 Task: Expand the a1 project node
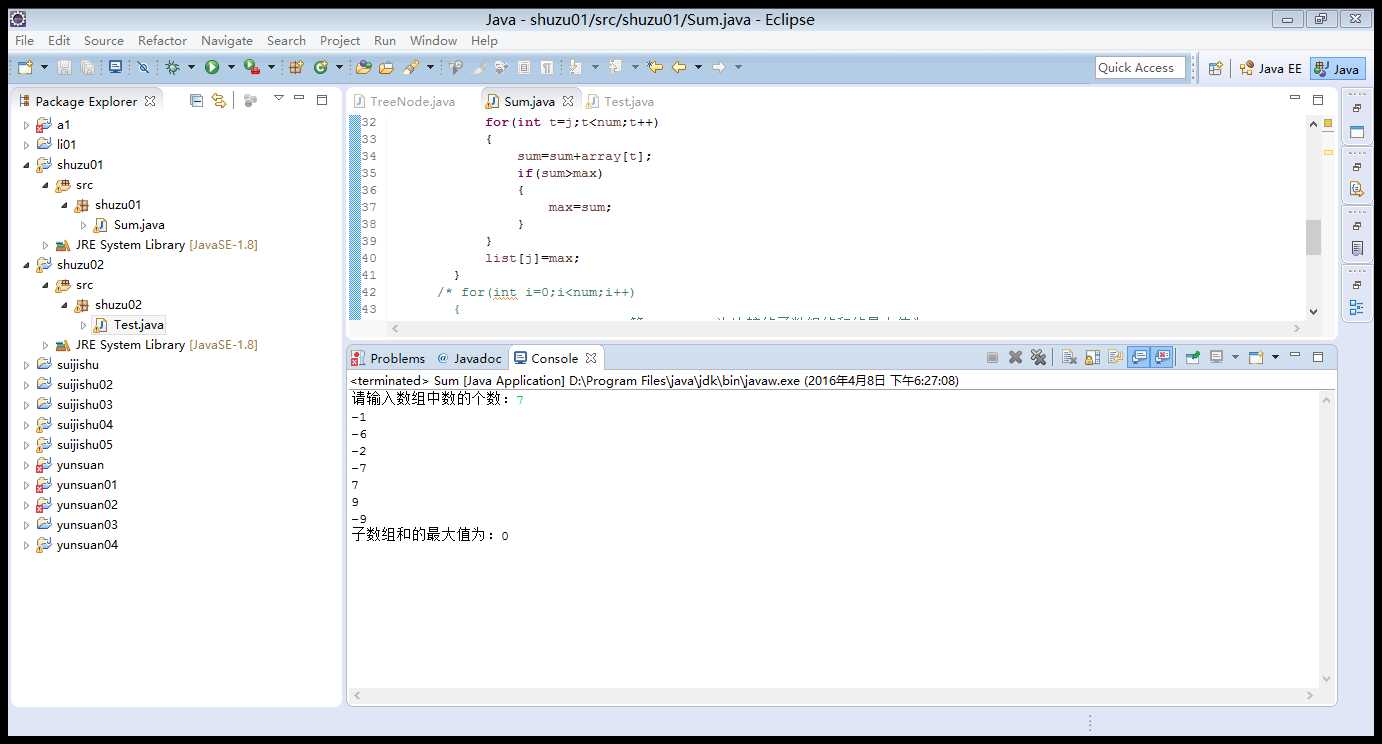(27, 125)
